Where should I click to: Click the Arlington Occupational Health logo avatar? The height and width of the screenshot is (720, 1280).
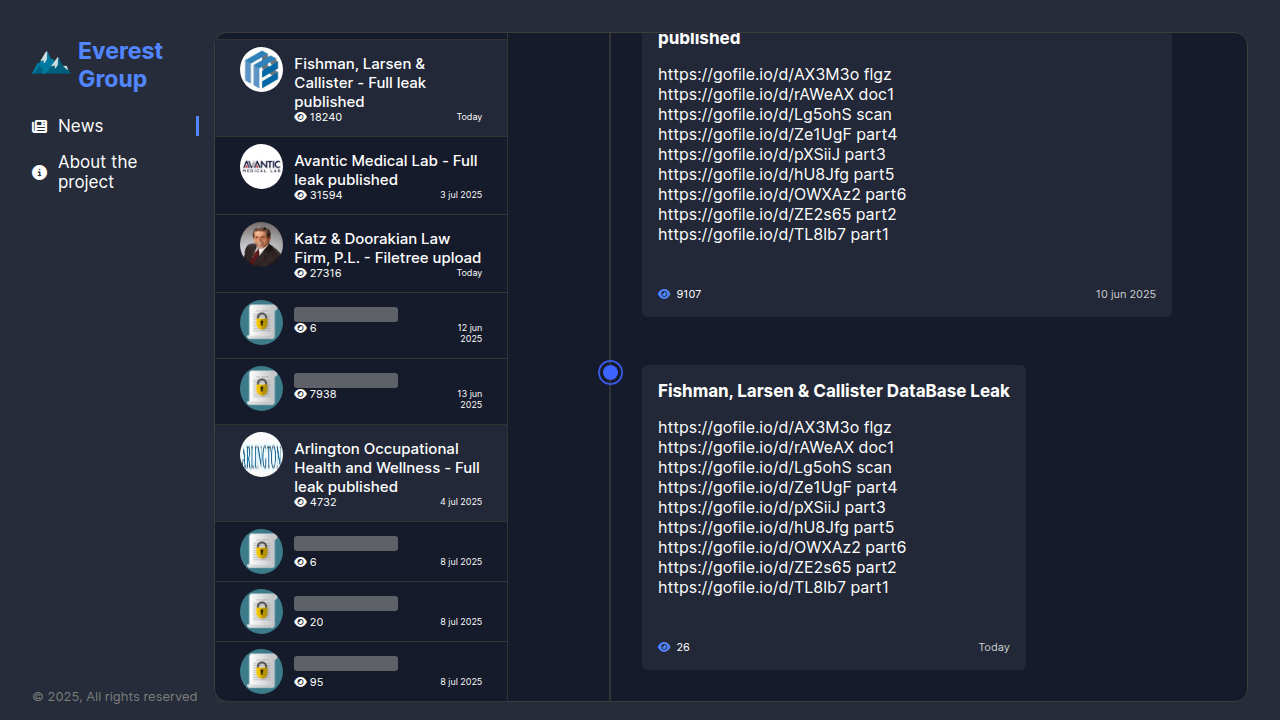click(x=261, y=454)
